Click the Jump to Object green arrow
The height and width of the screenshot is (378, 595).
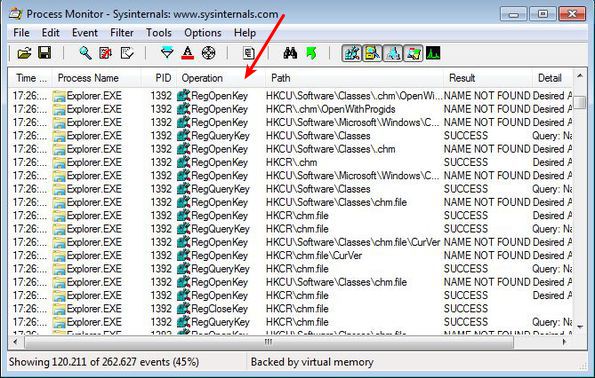[x=311, y=53]
